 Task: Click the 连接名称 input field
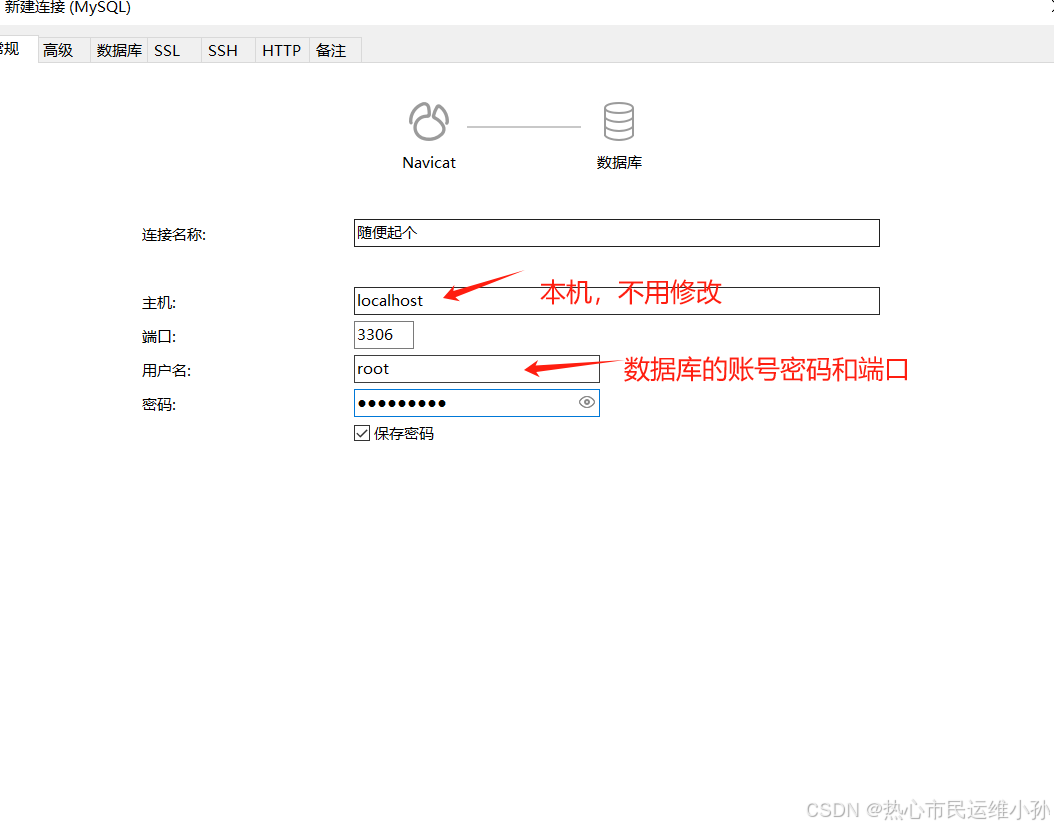[x=616, y=233]
